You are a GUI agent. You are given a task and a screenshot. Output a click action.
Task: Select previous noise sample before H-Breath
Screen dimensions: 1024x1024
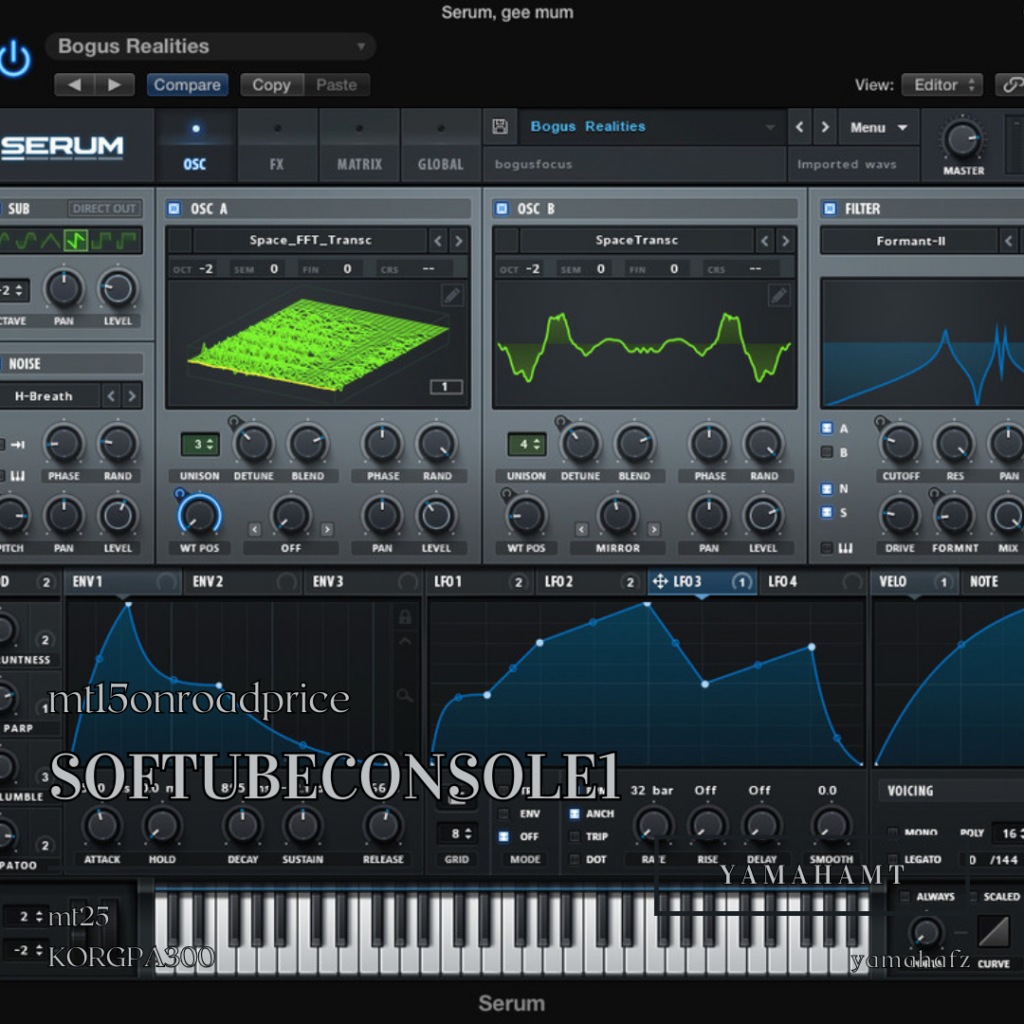pos(111,396)
